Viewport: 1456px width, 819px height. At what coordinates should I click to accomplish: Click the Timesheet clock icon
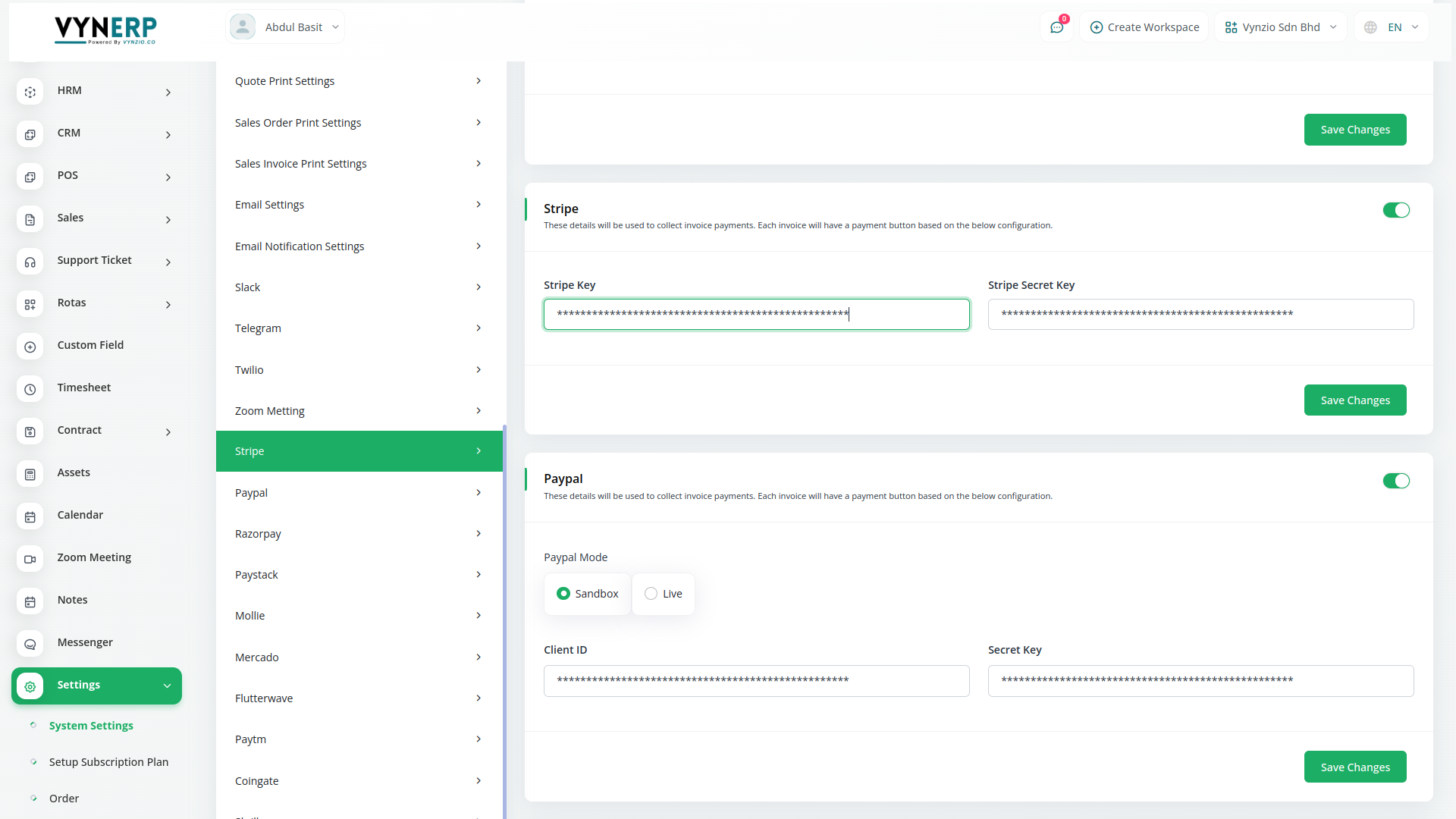pyautogui.click(x=30, y=389)
